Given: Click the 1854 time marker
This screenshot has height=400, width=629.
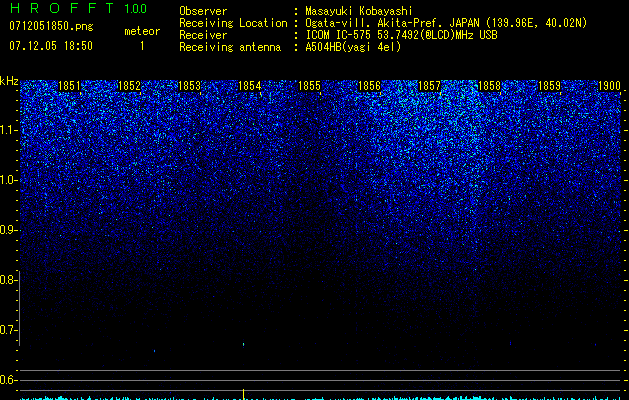Looking at the screenshot, I should click(250, 86).
